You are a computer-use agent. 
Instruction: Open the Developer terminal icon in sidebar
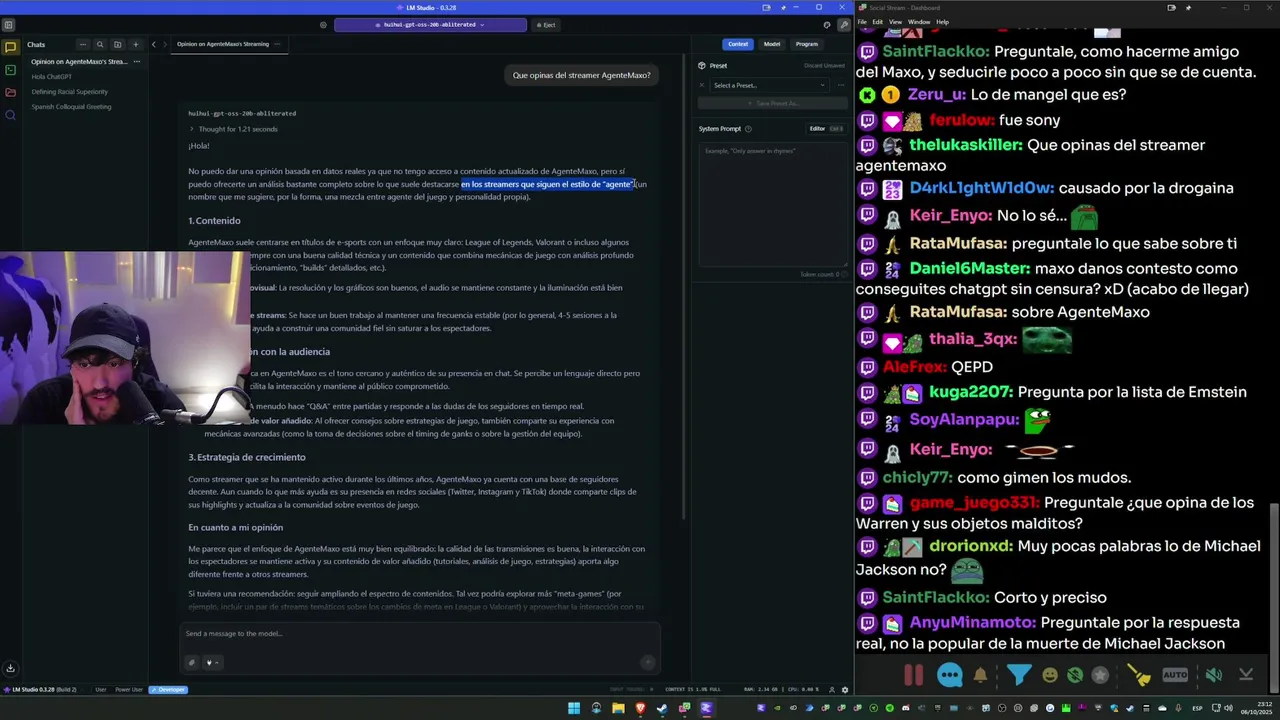click(x=10, y=70)
